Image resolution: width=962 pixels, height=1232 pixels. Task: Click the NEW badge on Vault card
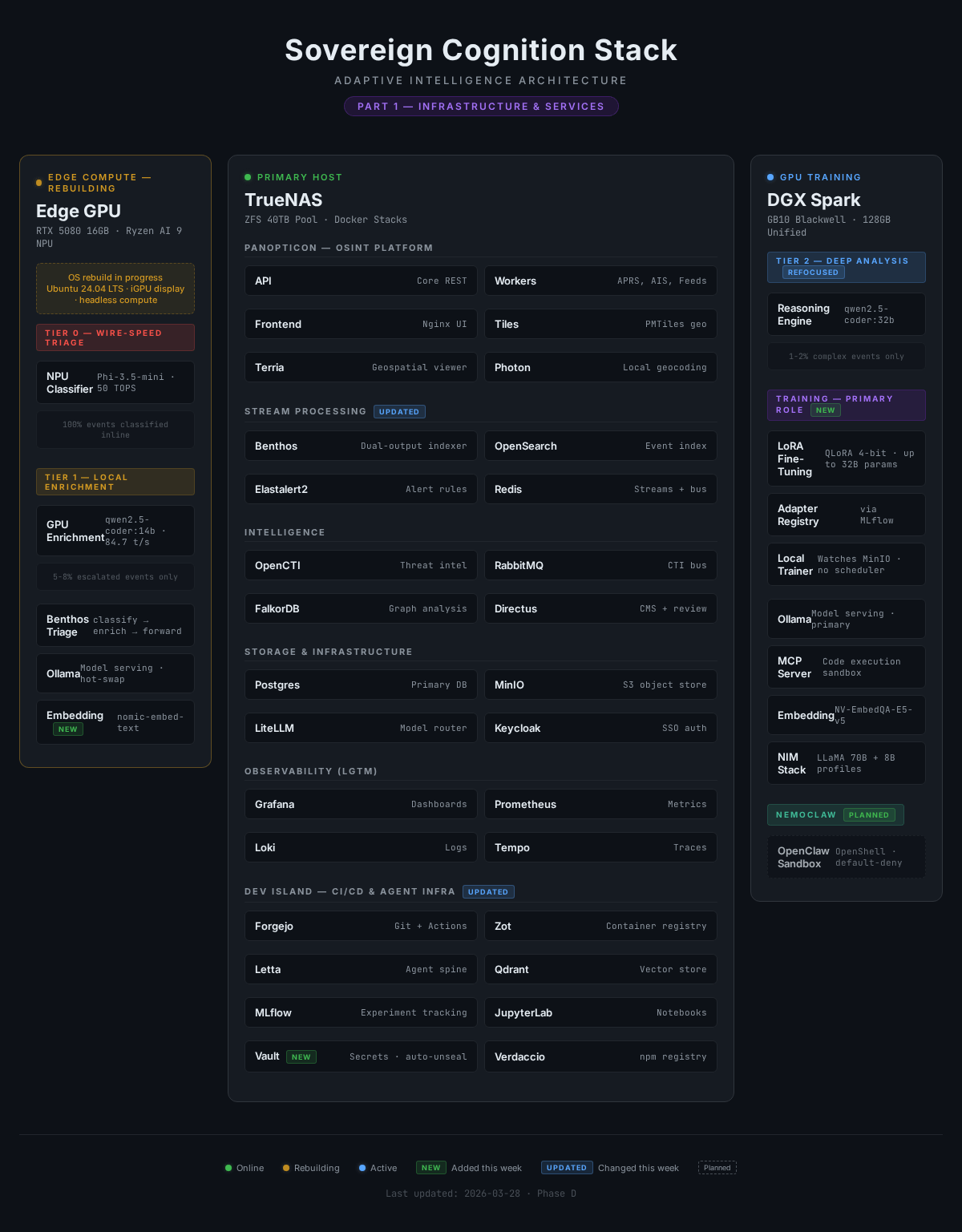tap(301, 1057)
